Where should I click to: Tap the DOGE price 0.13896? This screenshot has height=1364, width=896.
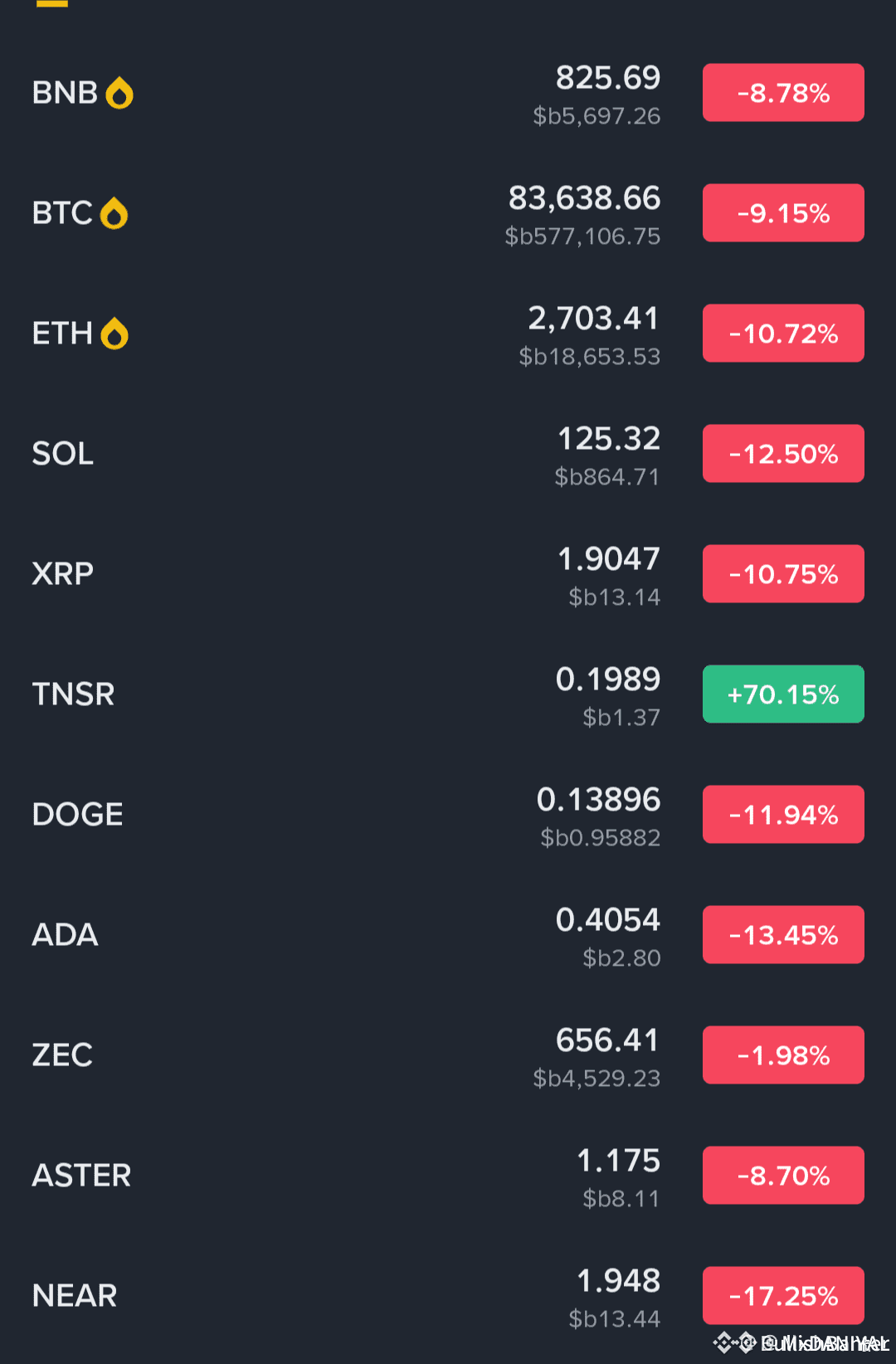[x=598, y=800]
